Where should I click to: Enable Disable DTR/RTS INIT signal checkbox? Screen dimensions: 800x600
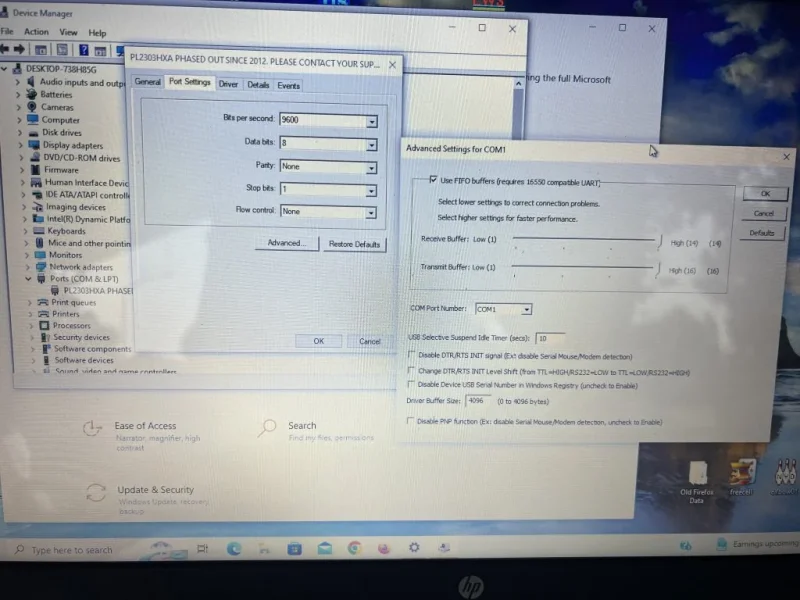pos(411,355)
